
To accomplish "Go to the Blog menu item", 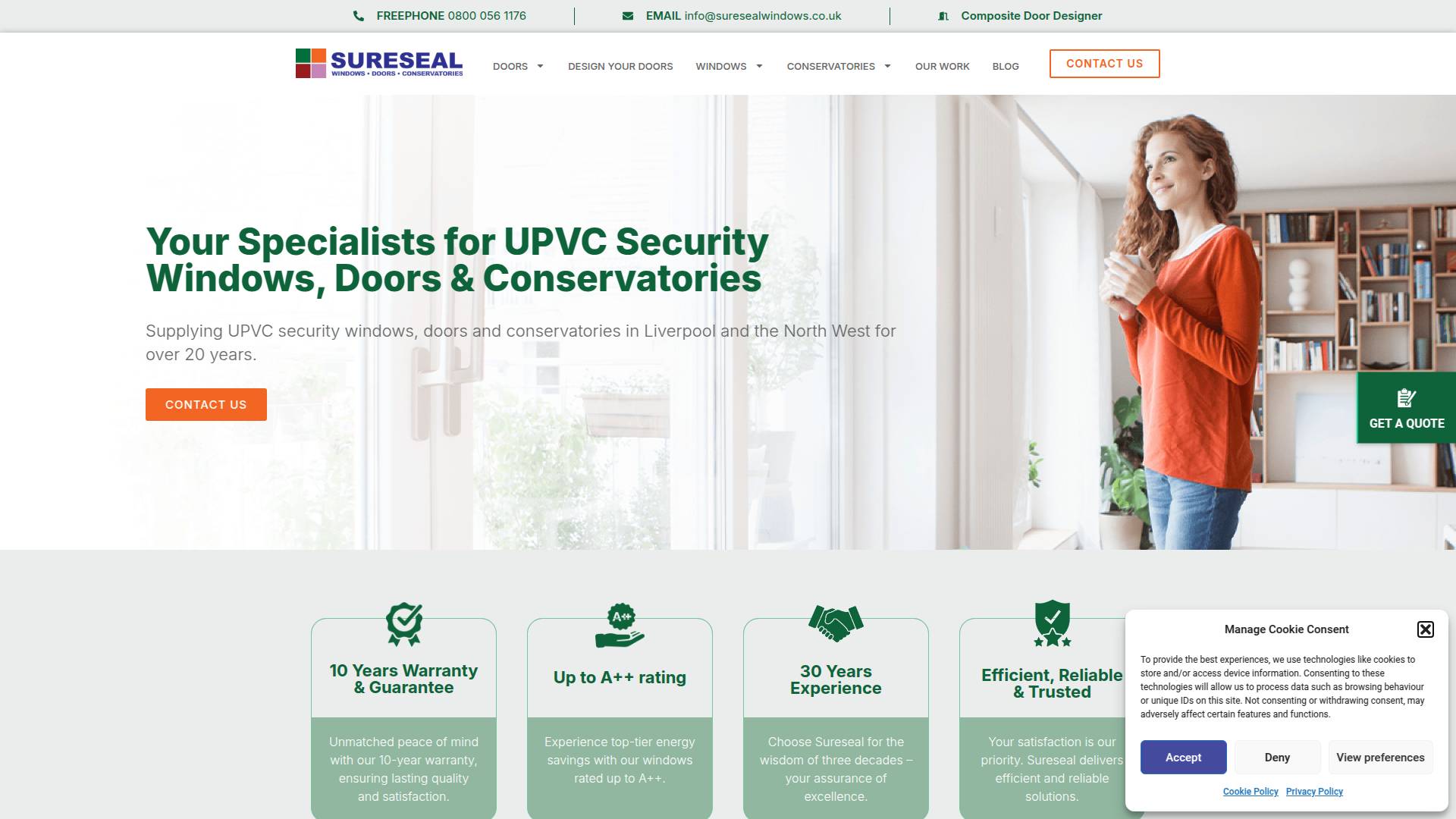I will (1006, 67).
